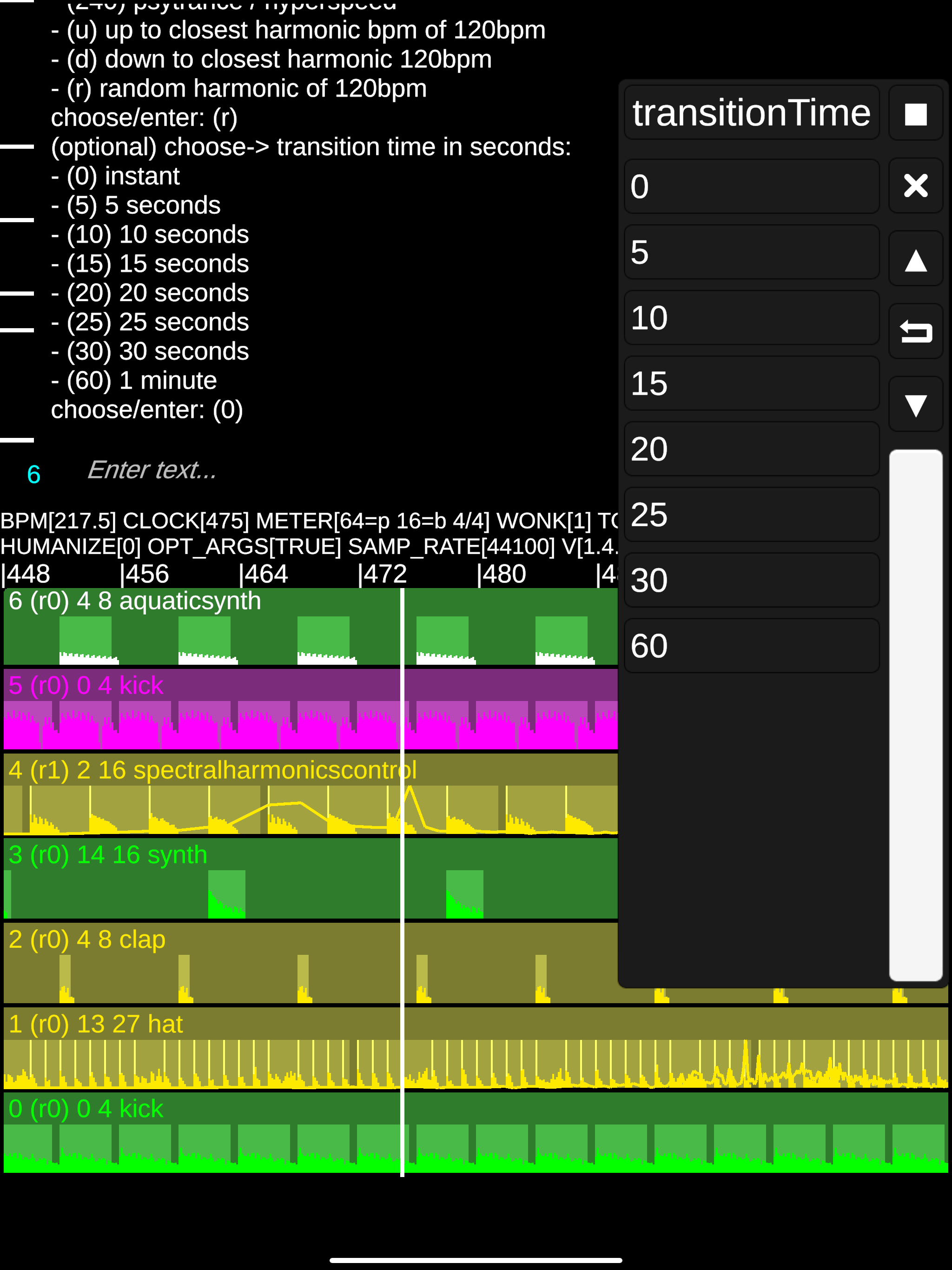Click the OPT_ARGS[TRUE] status text
Image resolution: width=952 pixels, height=1270 pixels.
tap(245, 547)
